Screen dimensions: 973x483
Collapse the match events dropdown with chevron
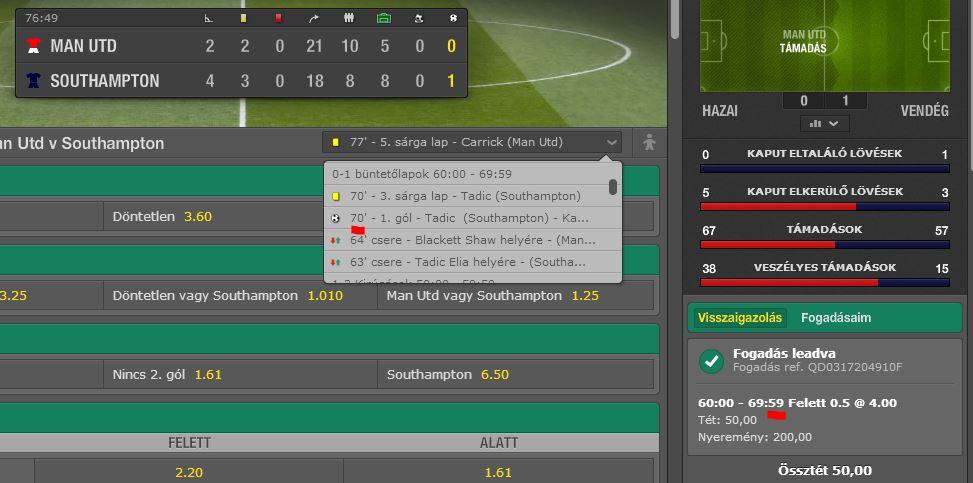(612, 142)
